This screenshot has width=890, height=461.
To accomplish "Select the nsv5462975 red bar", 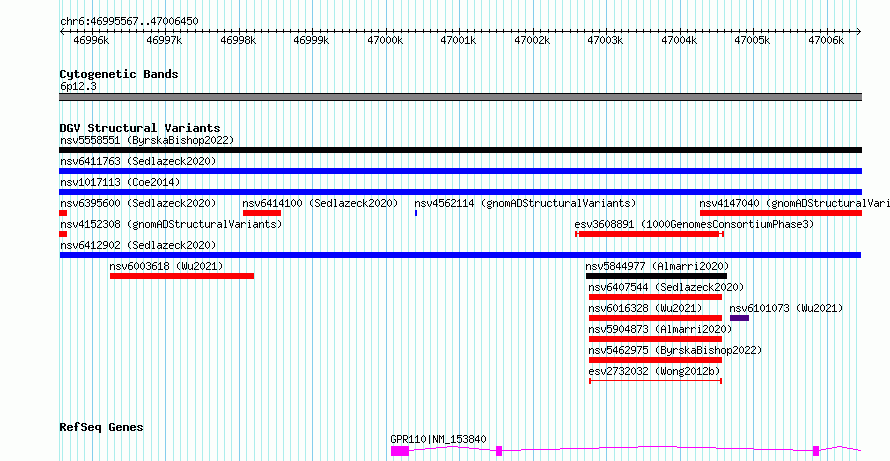I will [656, 360].
